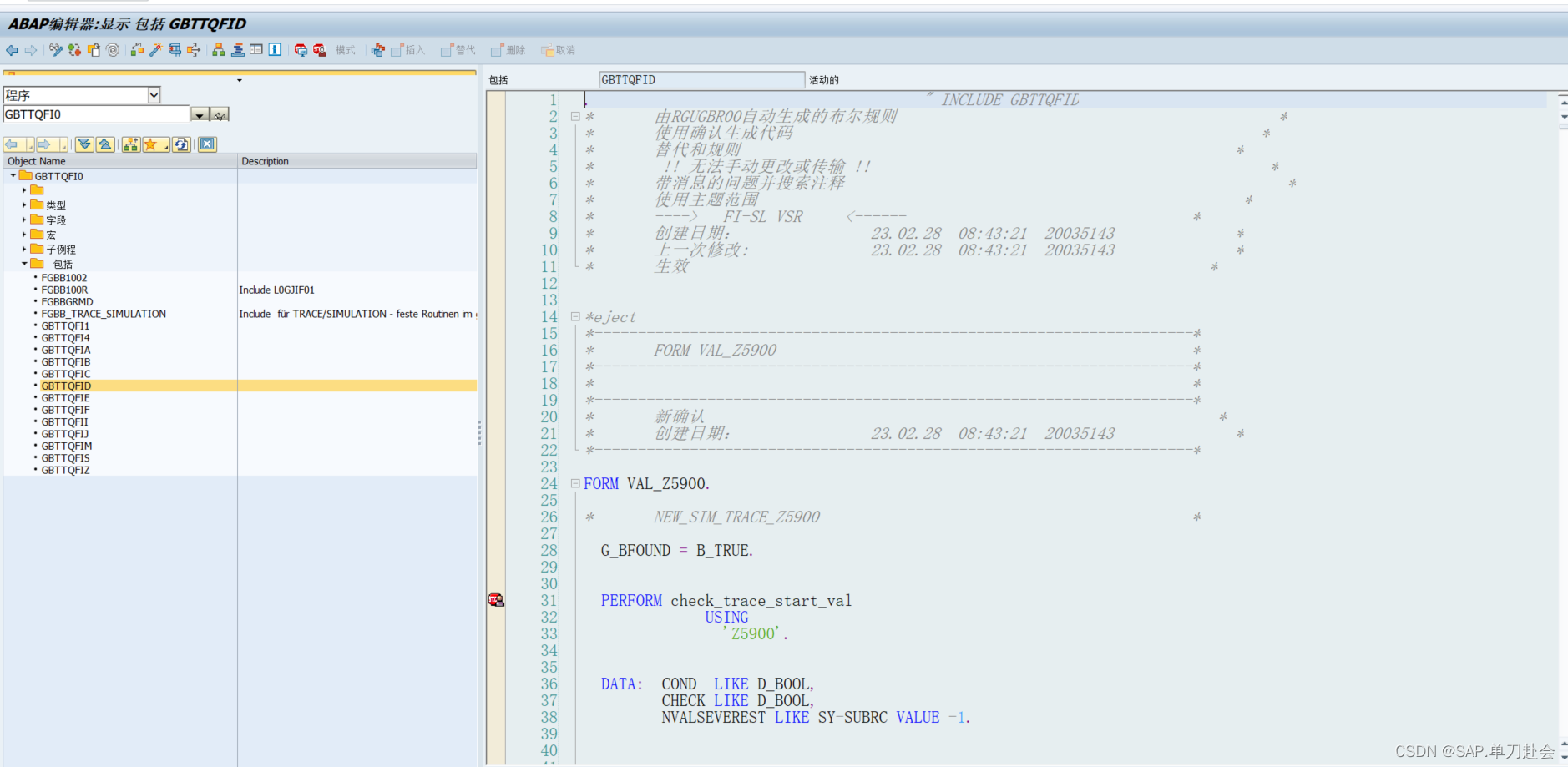Select include GBTTQFI1 in tree
1568x767 pixels.
[65, 326]
